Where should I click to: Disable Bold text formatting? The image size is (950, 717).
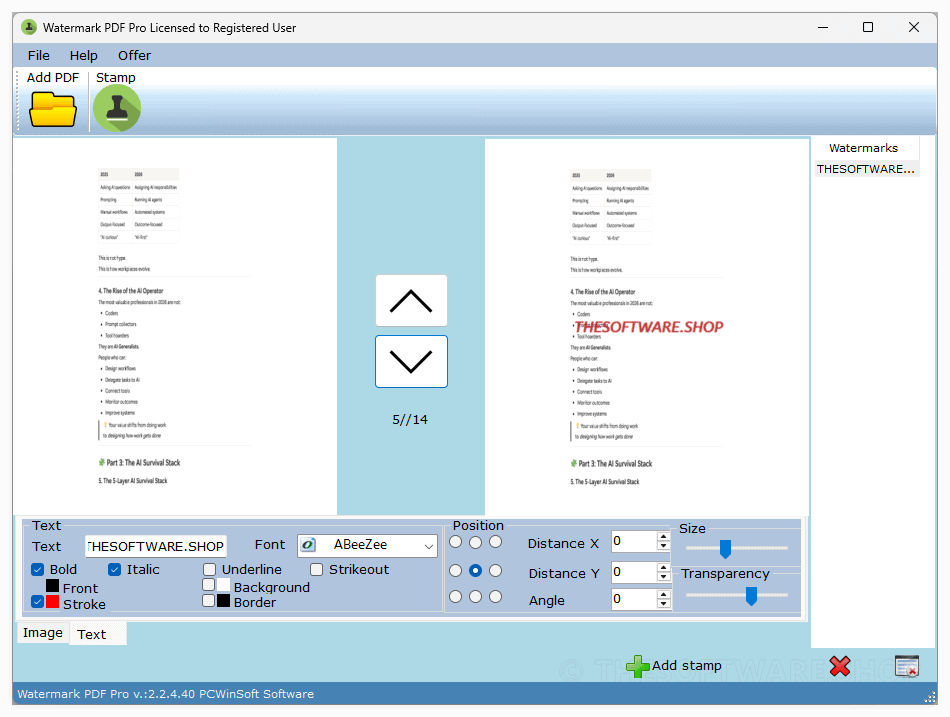pos(37,568)
